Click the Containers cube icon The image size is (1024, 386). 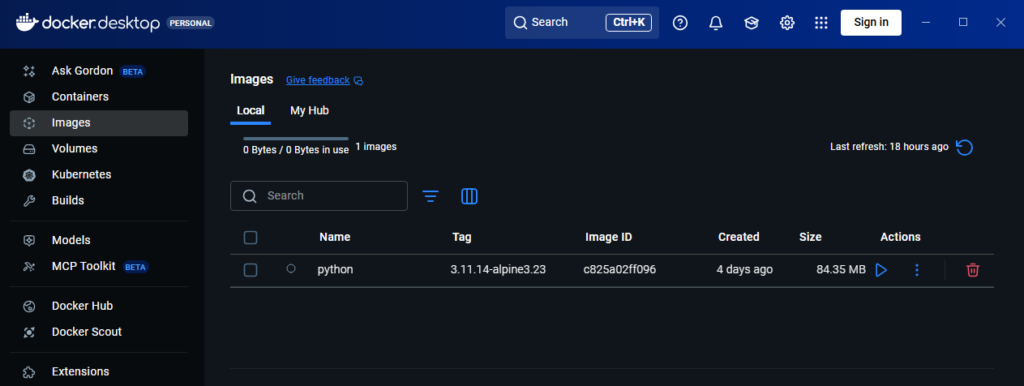click(x=29, y=97)
